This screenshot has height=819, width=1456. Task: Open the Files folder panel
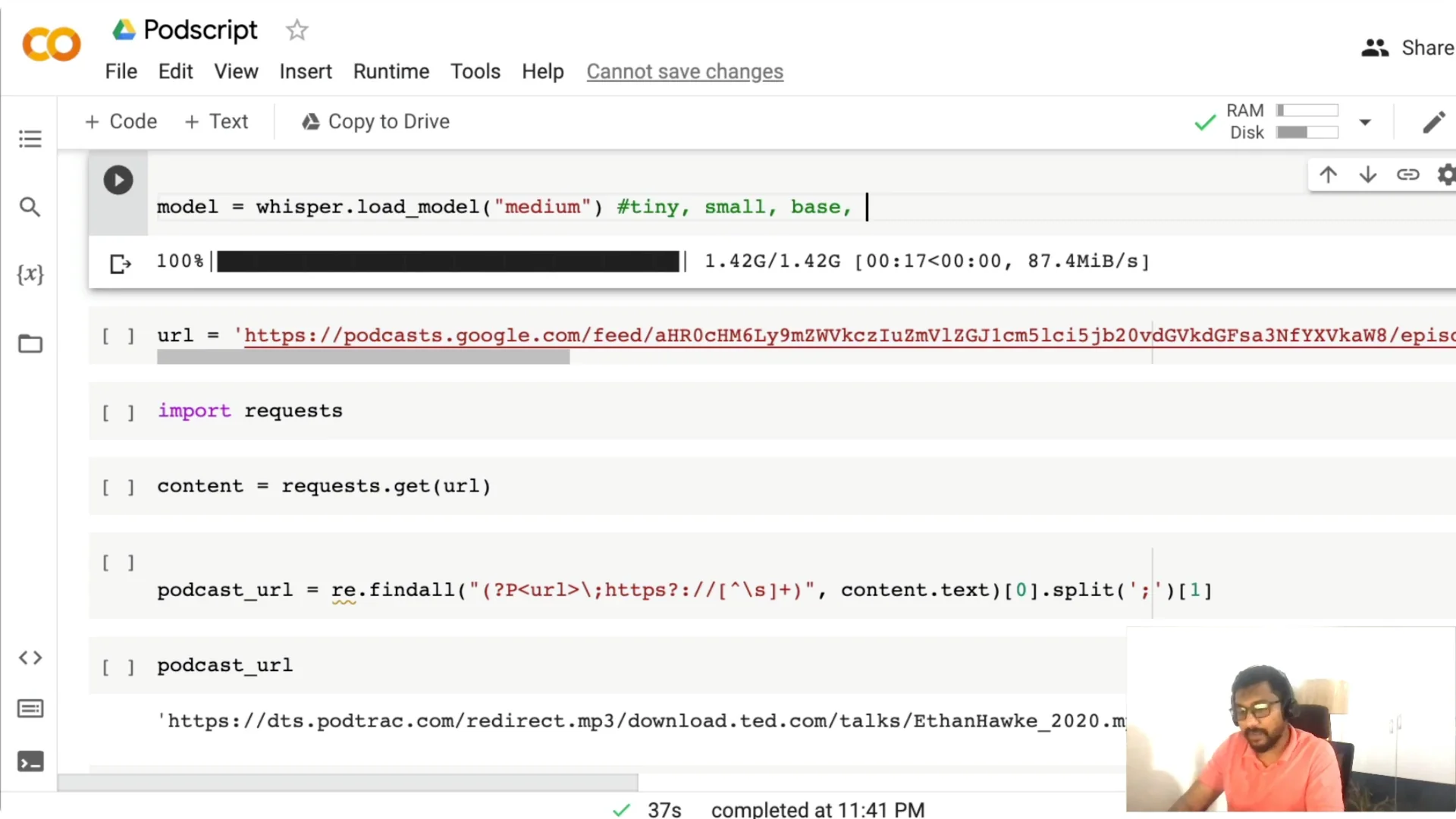click(30, 344)
